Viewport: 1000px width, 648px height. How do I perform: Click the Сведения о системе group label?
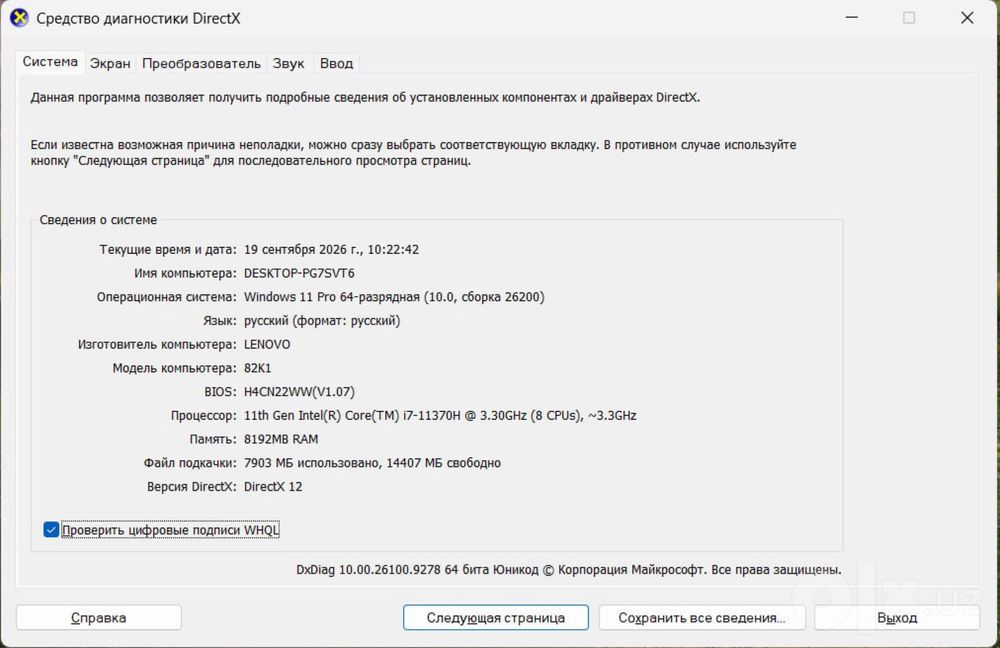(x=98, y=219)
